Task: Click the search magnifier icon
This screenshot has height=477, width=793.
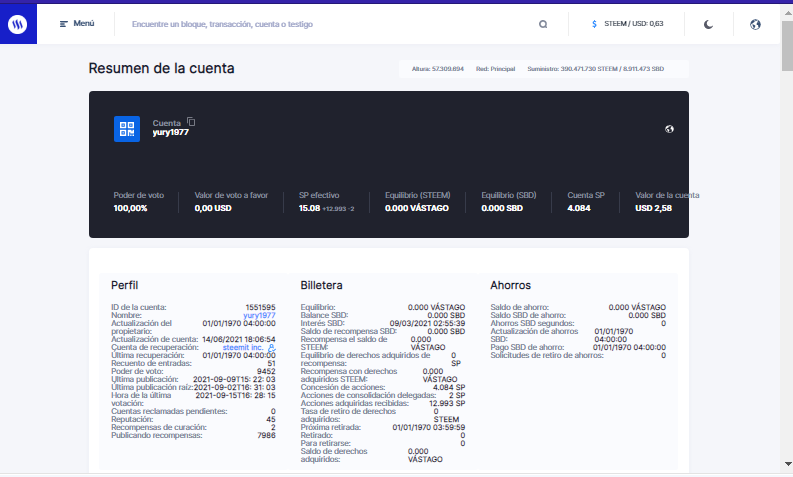Action: pyautogui.click(x=543, y=24)
